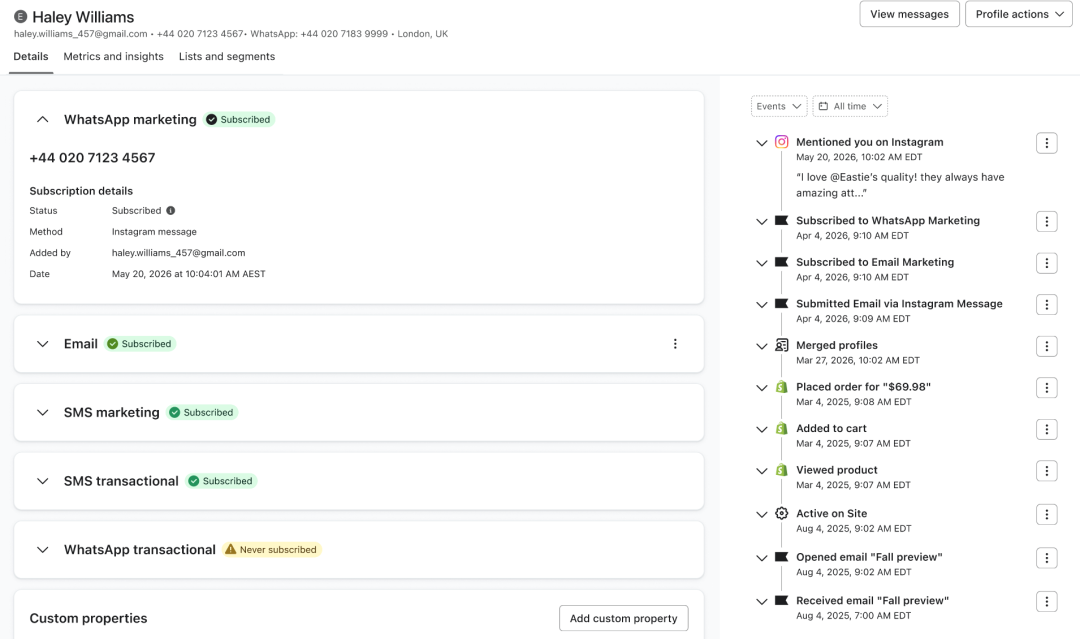Expand the Received email Fall preview chevron
Viewport: 1080px width, 639px height.
[x=761, y=602]
